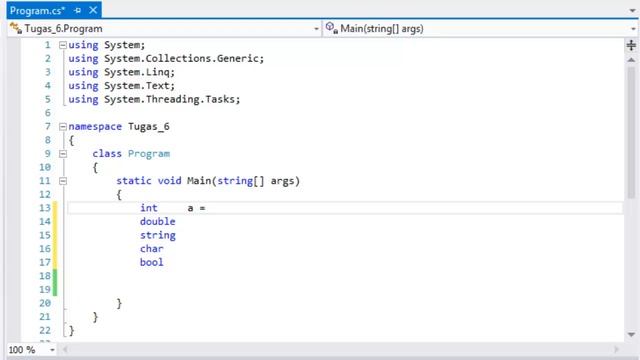Click the 'char' keyword on line 16
Image resolution: width=640 pixels, height=360 pixels.
point(151,249)
